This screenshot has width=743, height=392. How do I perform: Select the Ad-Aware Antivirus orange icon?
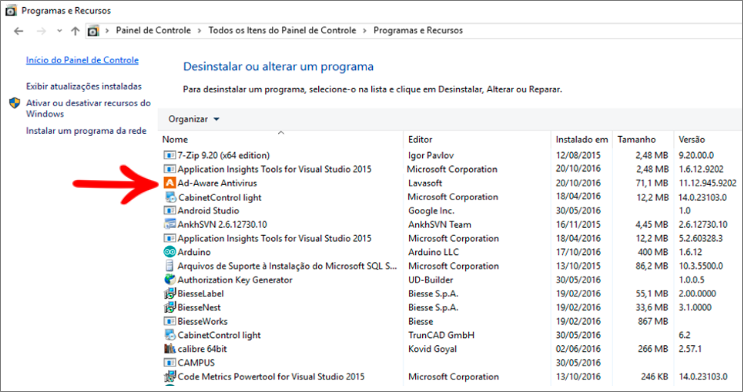[x=169, y=182]
